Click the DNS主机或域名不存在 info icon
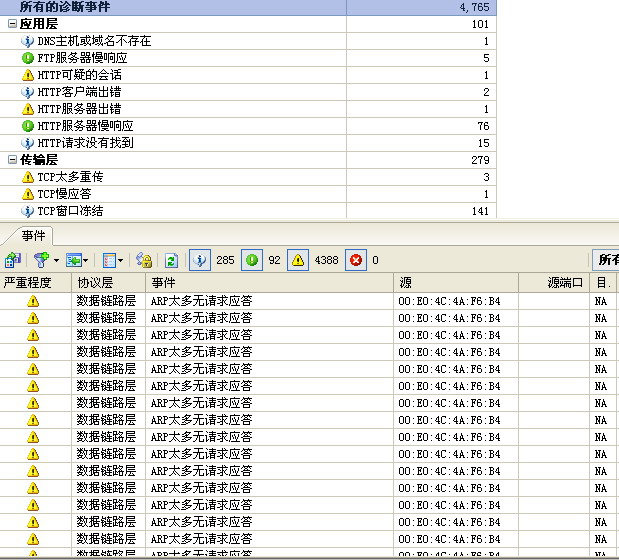The width and height of the screenshot is (619, 560). 28,41
